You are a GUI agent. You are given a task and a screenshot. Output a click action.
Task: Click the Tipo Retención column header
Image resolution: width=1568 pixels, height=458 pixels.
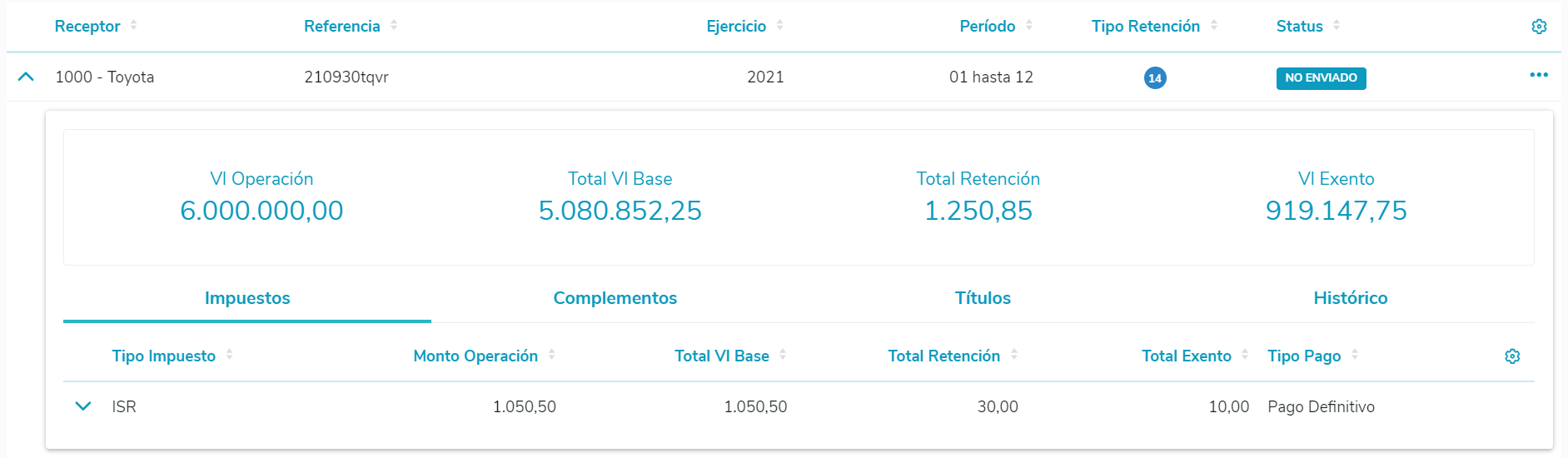point(1145,27)
